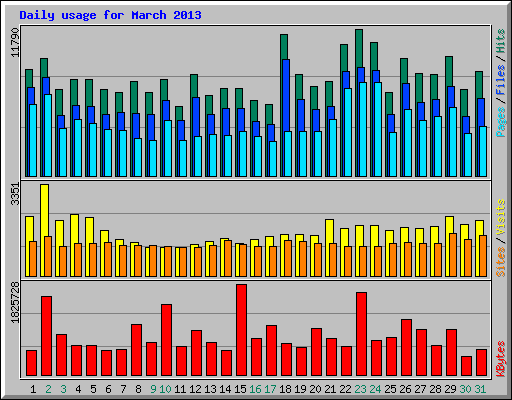Click the x-axis day label 25
The image size is (512, 400).
(390, 389)
